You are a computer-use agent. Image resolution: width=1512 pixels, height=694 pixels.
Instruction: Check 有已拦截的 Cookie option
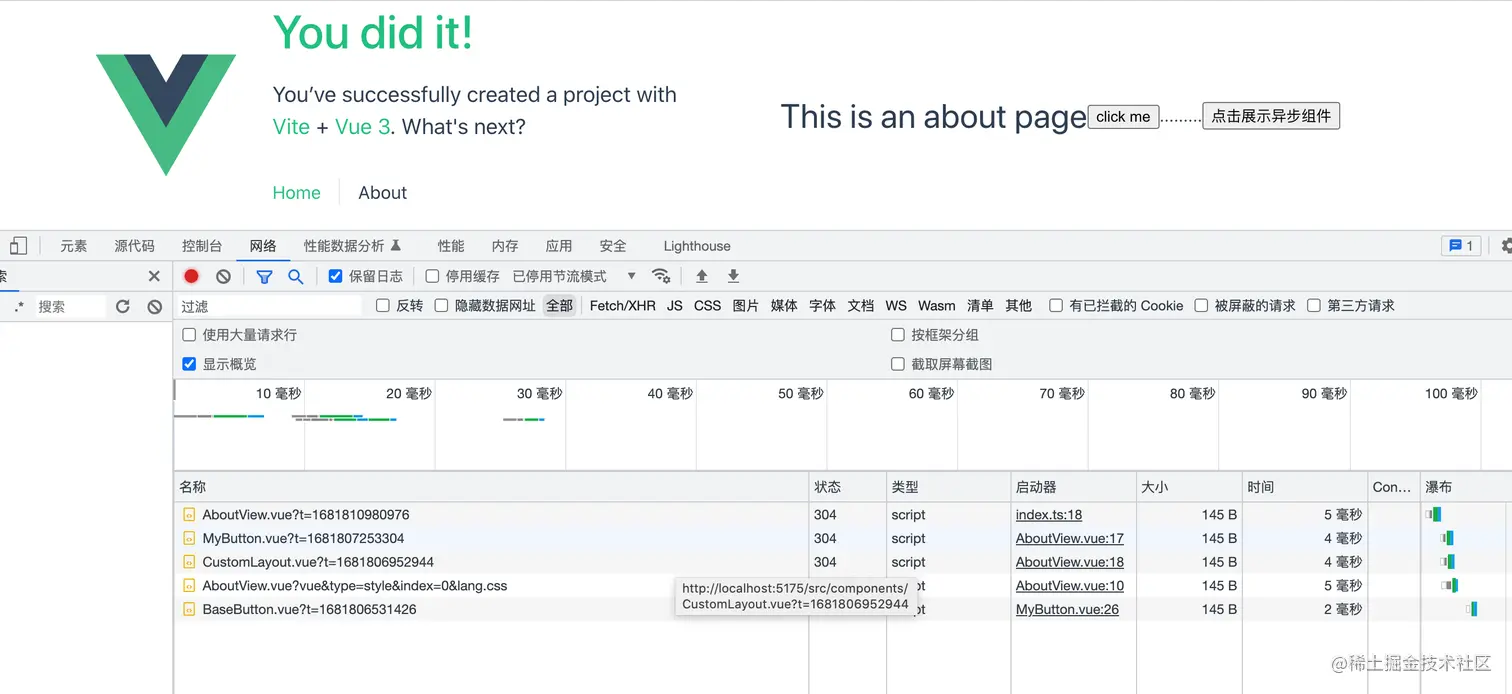pos(1056,306)
